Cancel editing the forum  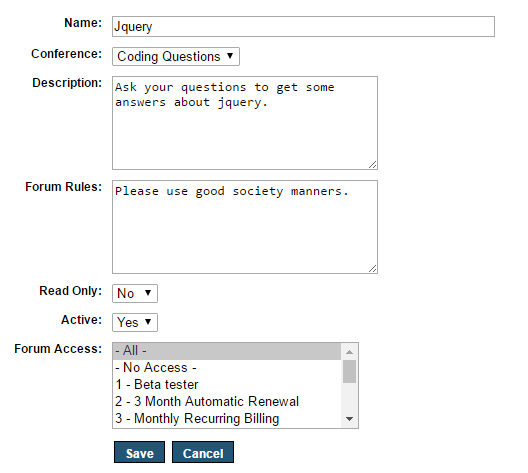[203, 452]
